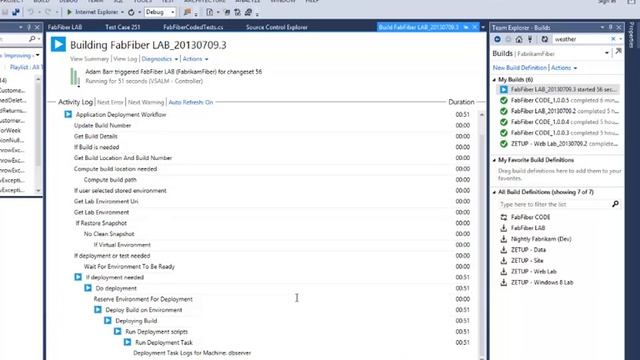Collapse the All Build Definitions section
The height and width of the screenshot is (360, 640).
click(x=494, y=192)
